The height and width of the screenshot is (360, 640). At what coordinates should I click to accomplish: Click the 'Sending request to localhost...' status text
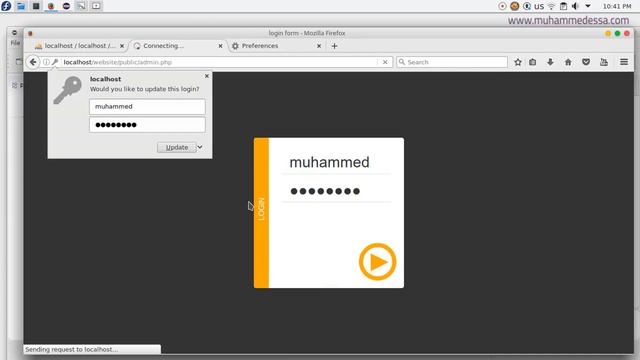pyautogui.click(x=71, y=349)
